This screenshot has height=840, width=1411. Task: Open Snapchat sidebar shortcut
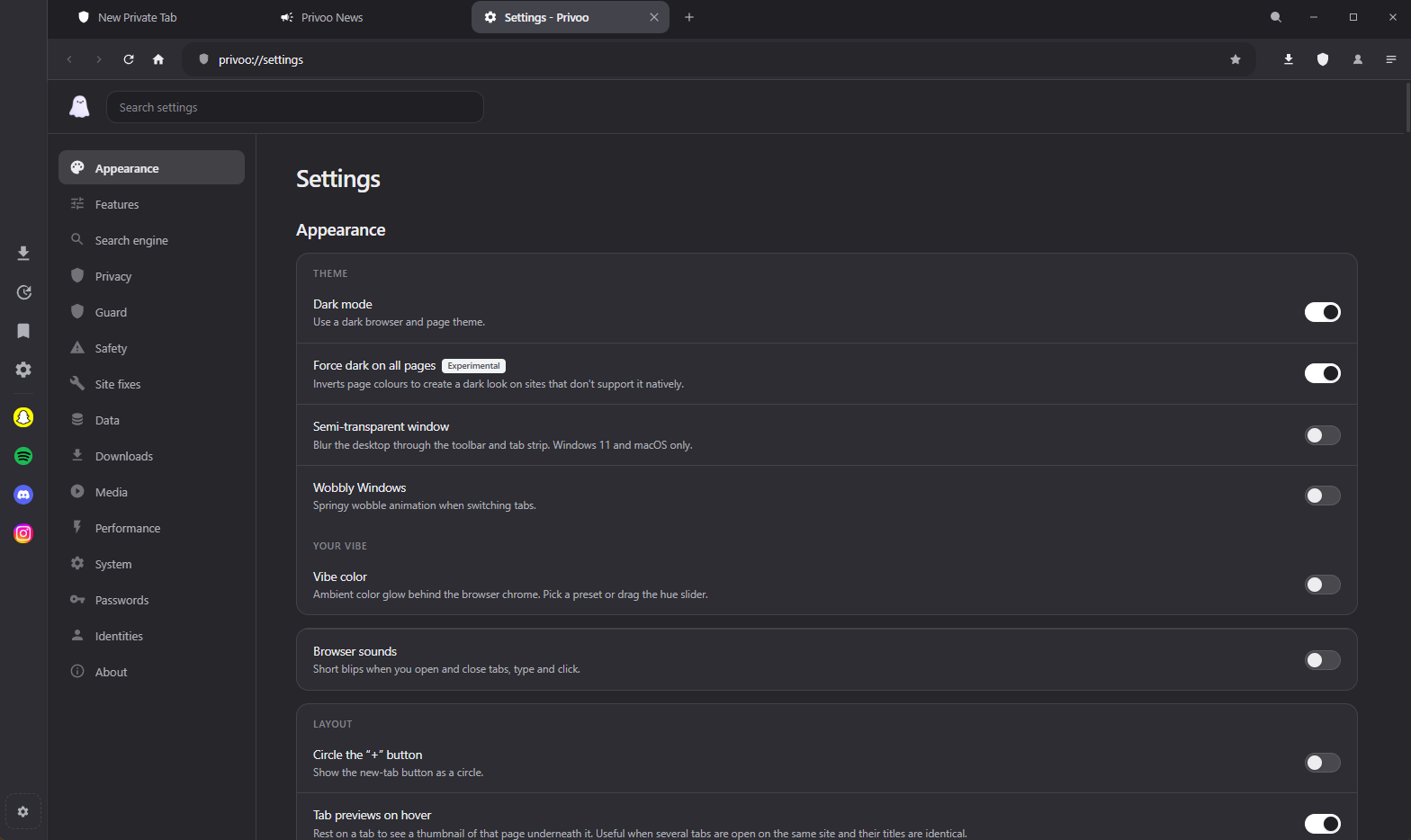(x=23, y=417)
